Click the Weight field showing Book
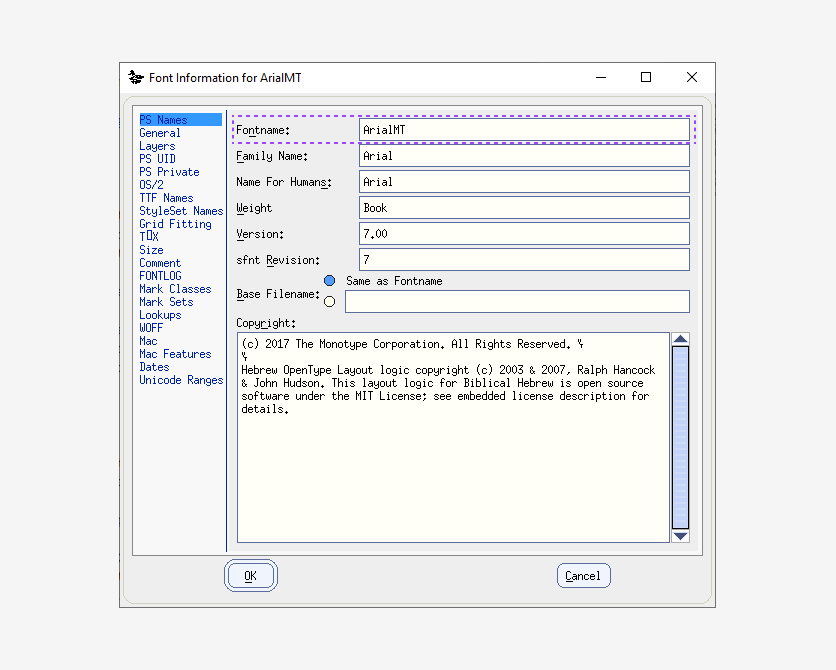The image size is (836, 670). coord(525,207)
